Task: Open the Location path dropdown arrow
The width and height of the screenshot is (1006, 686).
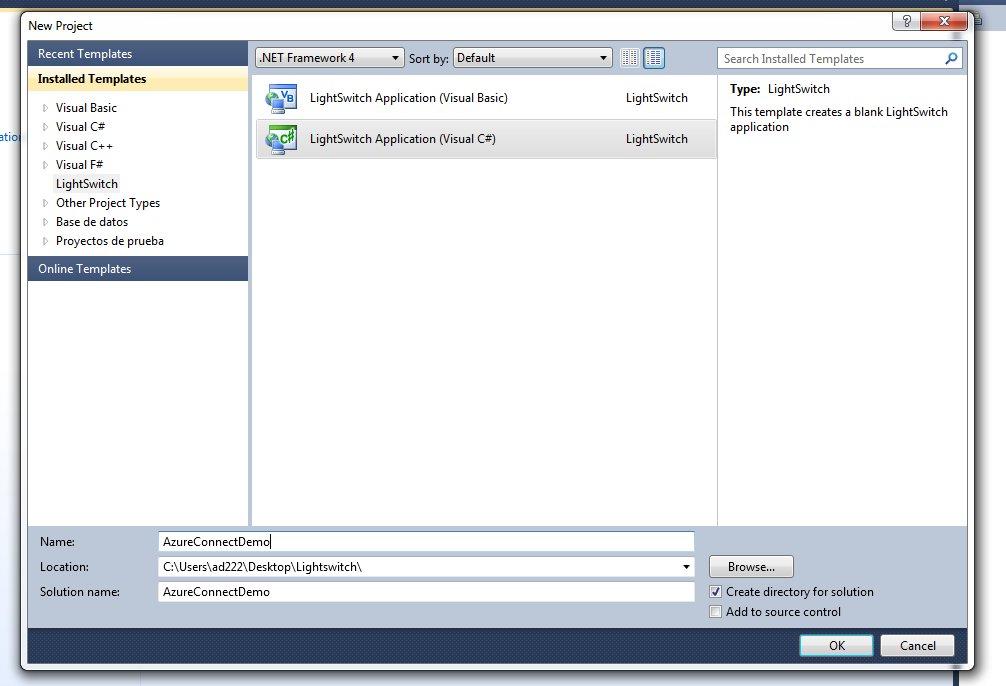Action: pyautogui.click(x=686, y=567)
